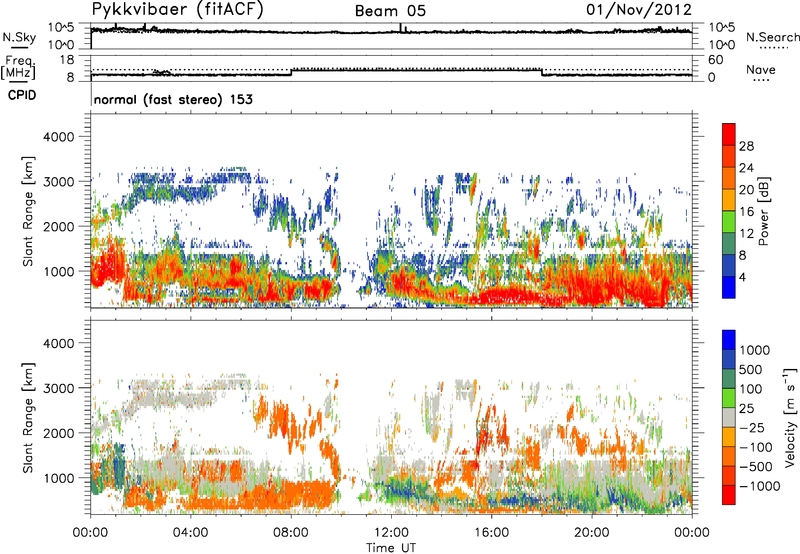Image resolution: width=800 pixels, height=554 pixels.
Task: Click the '04:00' time axis tick label
Action: pyautogui.click(x=190, y=533)
